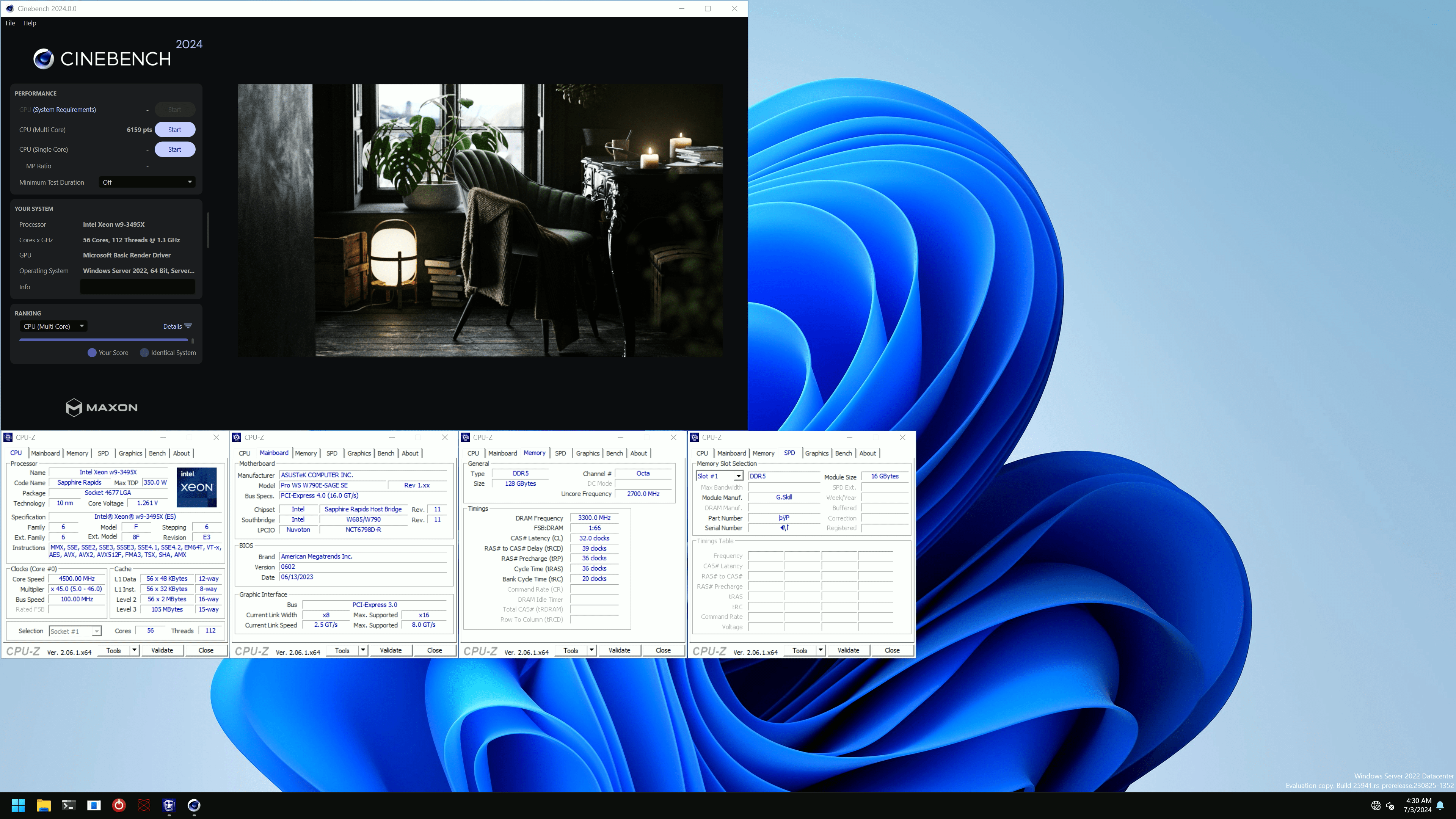Click Tools button in CPU-Z SPD window
1456x819 pixels.
[x=800, y=650]
